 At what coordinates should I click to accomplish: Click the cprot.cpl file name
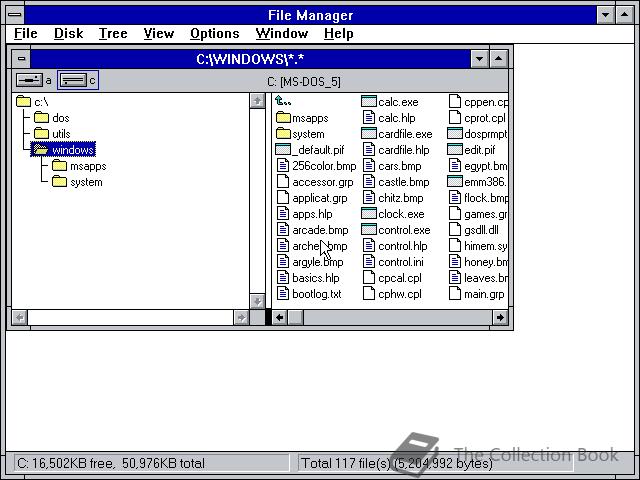click(x=484, y=118)
